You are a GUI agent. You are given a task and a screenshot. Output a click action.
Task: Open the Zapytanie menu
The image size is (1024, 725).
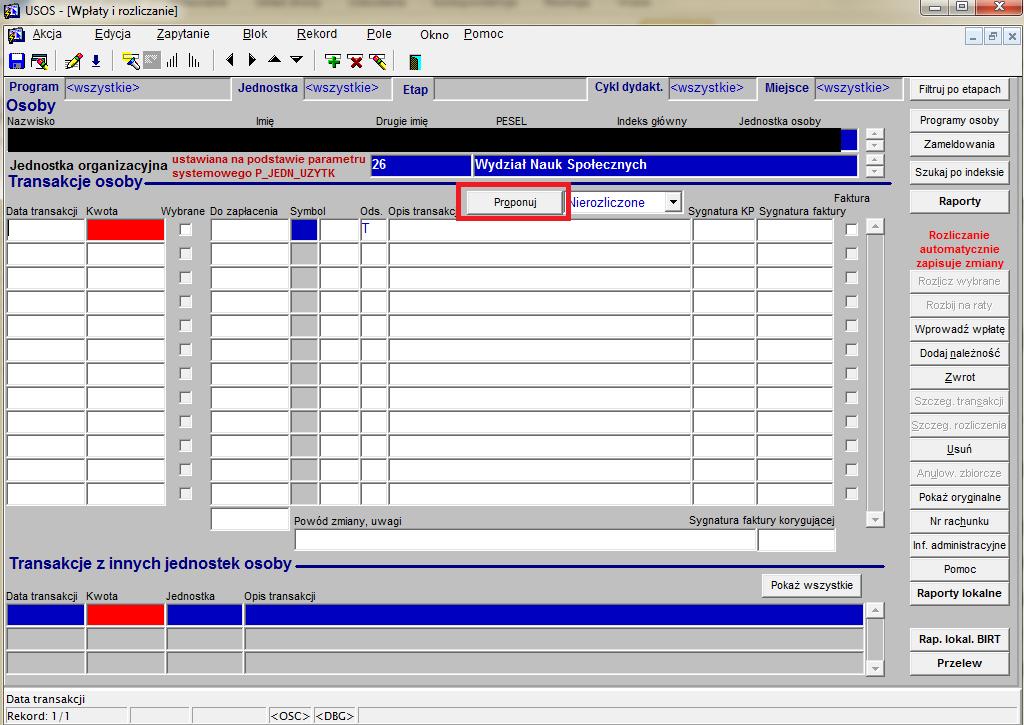coord(183,34)
